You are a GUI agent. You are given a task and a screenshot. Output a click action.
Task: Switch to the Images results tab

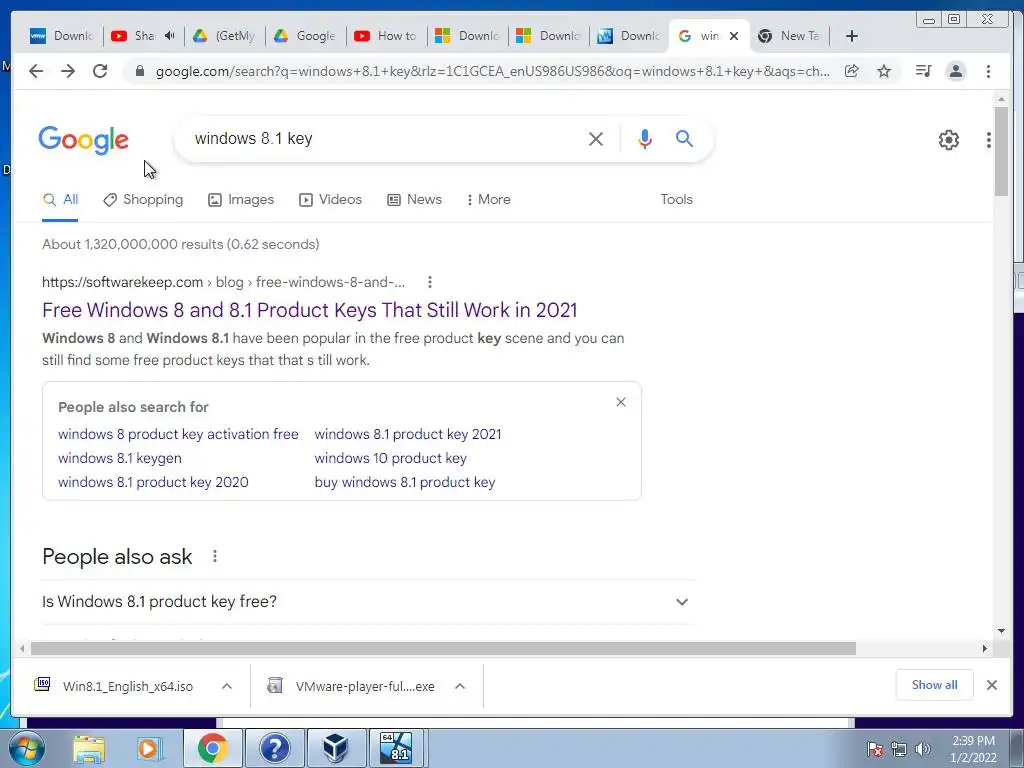click(x=241, y=200)
